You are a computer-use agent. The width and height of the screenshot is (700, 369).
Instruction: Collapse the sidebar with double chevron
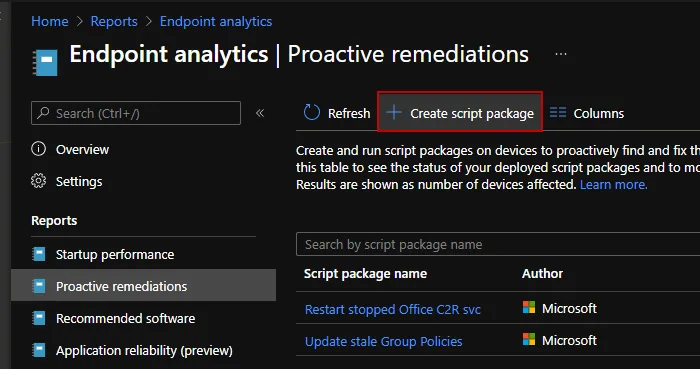260,113
